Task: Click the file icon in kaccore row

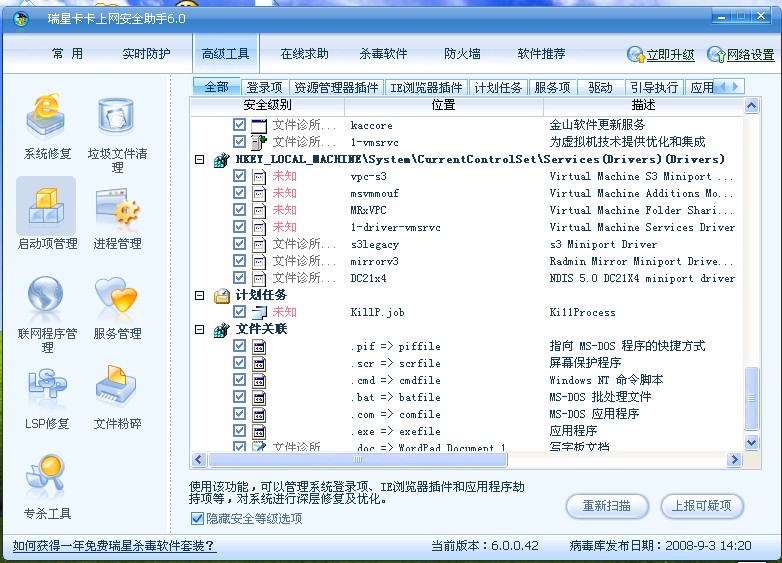Action: (258, 126)
